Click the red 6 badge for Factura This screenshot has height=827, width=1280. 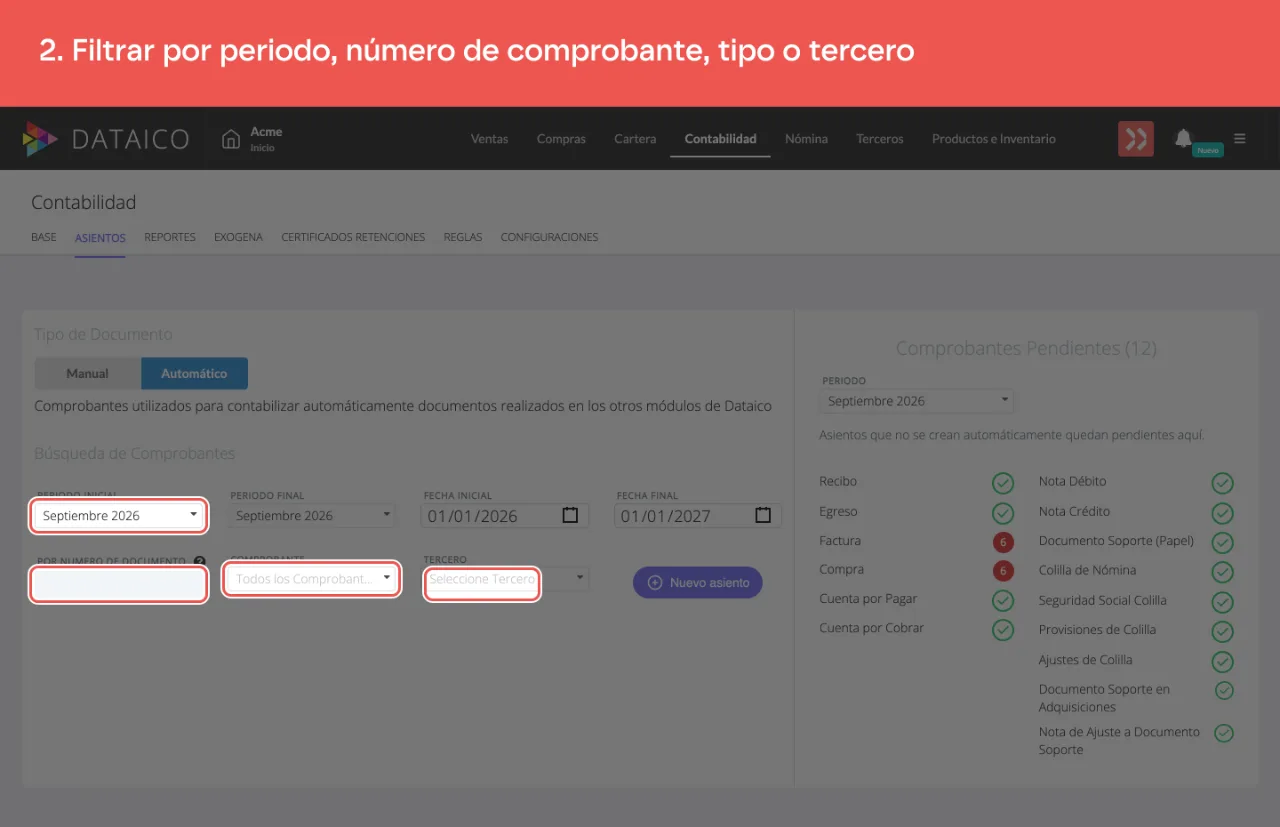pyautogui.click(x=1003, y=542)
